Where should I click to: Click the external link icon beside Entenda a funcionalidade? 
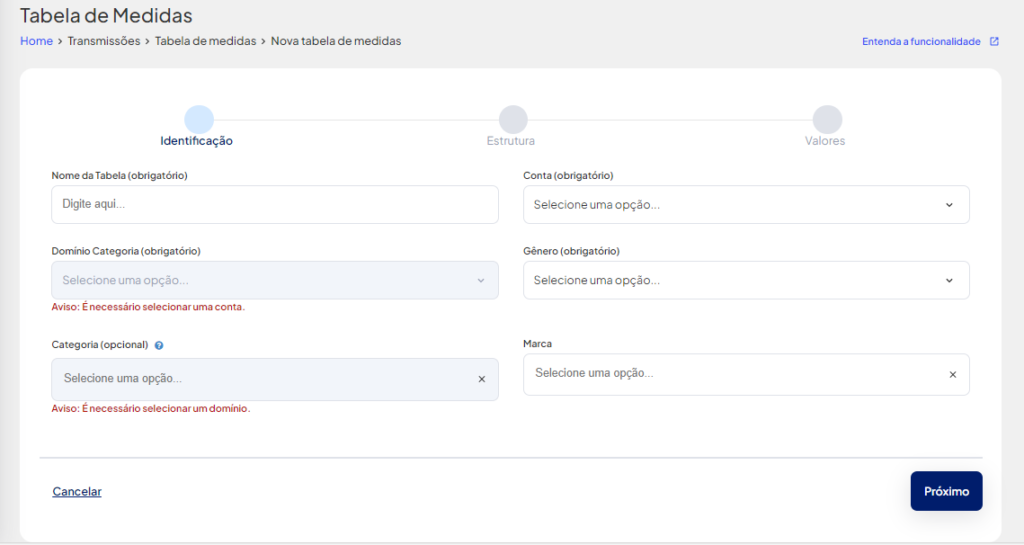994,41
